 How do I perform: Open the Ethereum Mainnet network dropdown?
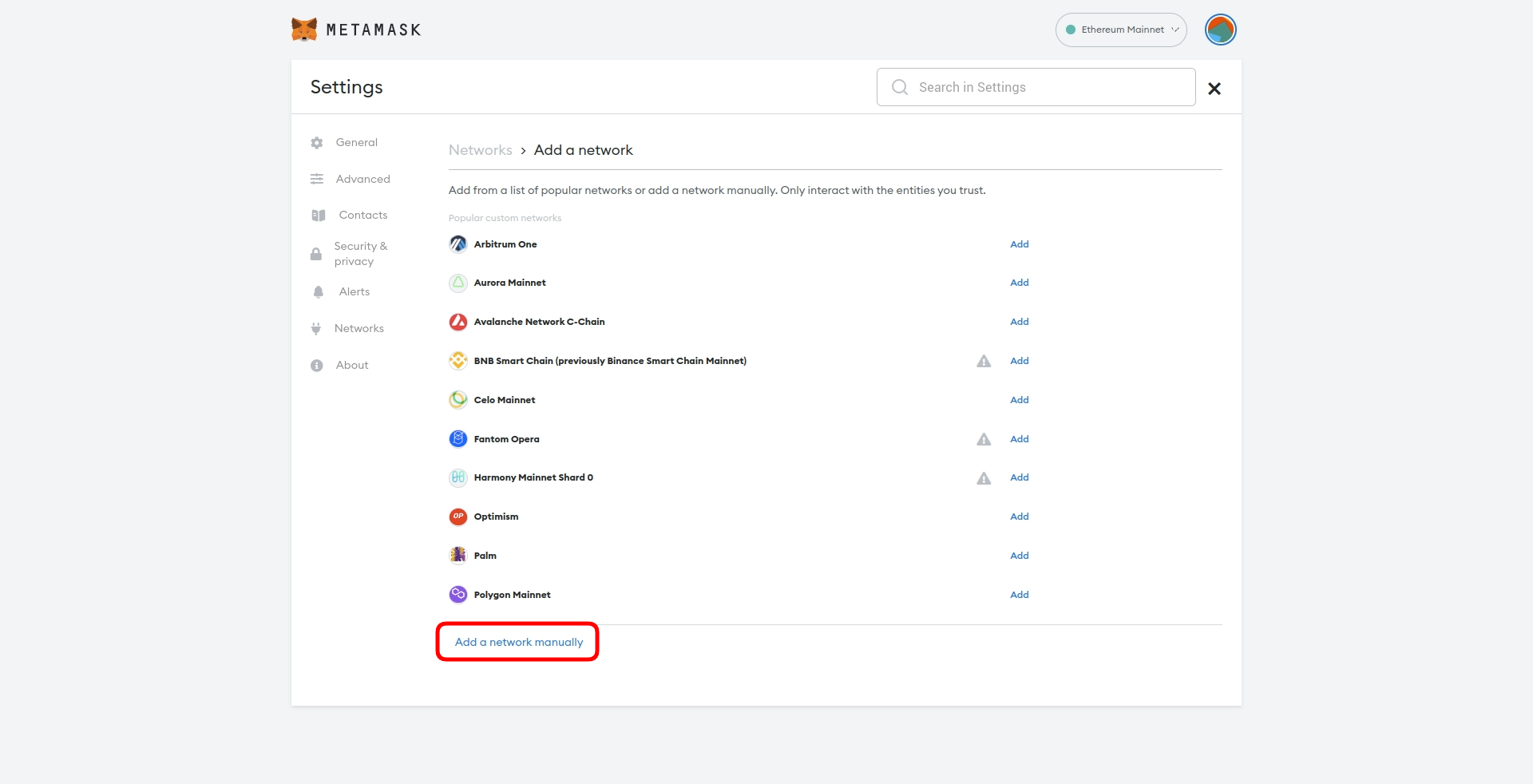click(x=1121, y=30)
